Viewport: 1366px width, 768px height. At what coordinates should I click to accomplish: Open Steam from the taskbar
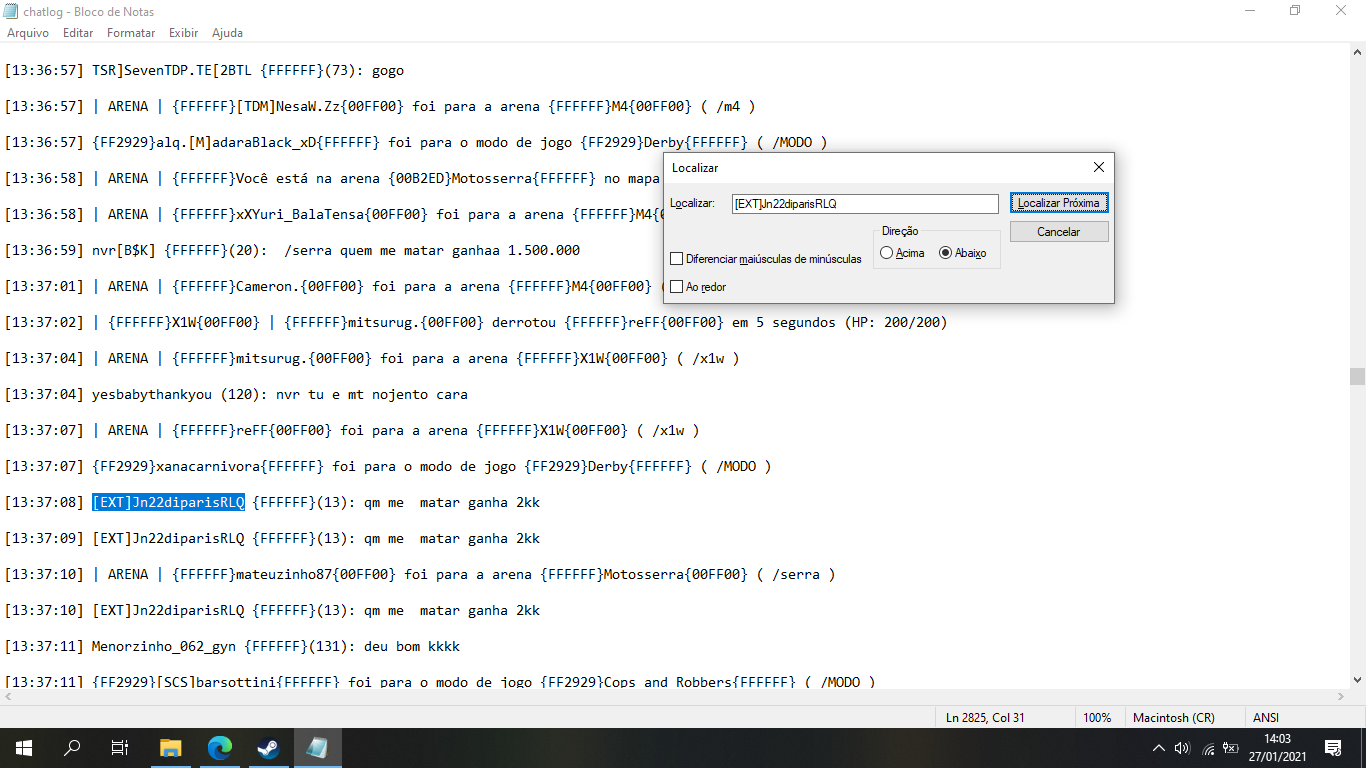269,748
